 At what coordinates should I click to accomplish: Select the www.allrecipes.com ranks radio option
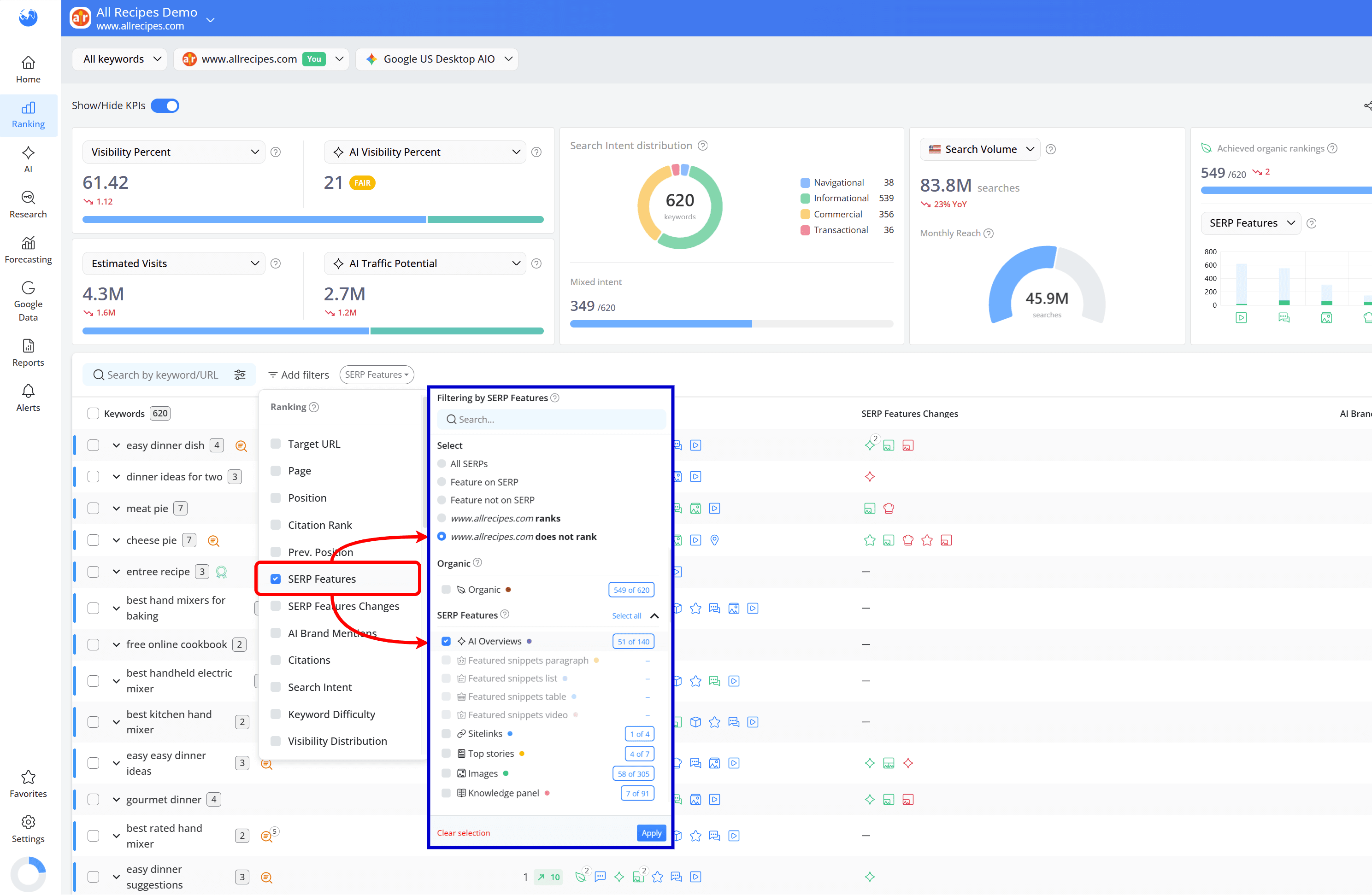pos(442,518)
